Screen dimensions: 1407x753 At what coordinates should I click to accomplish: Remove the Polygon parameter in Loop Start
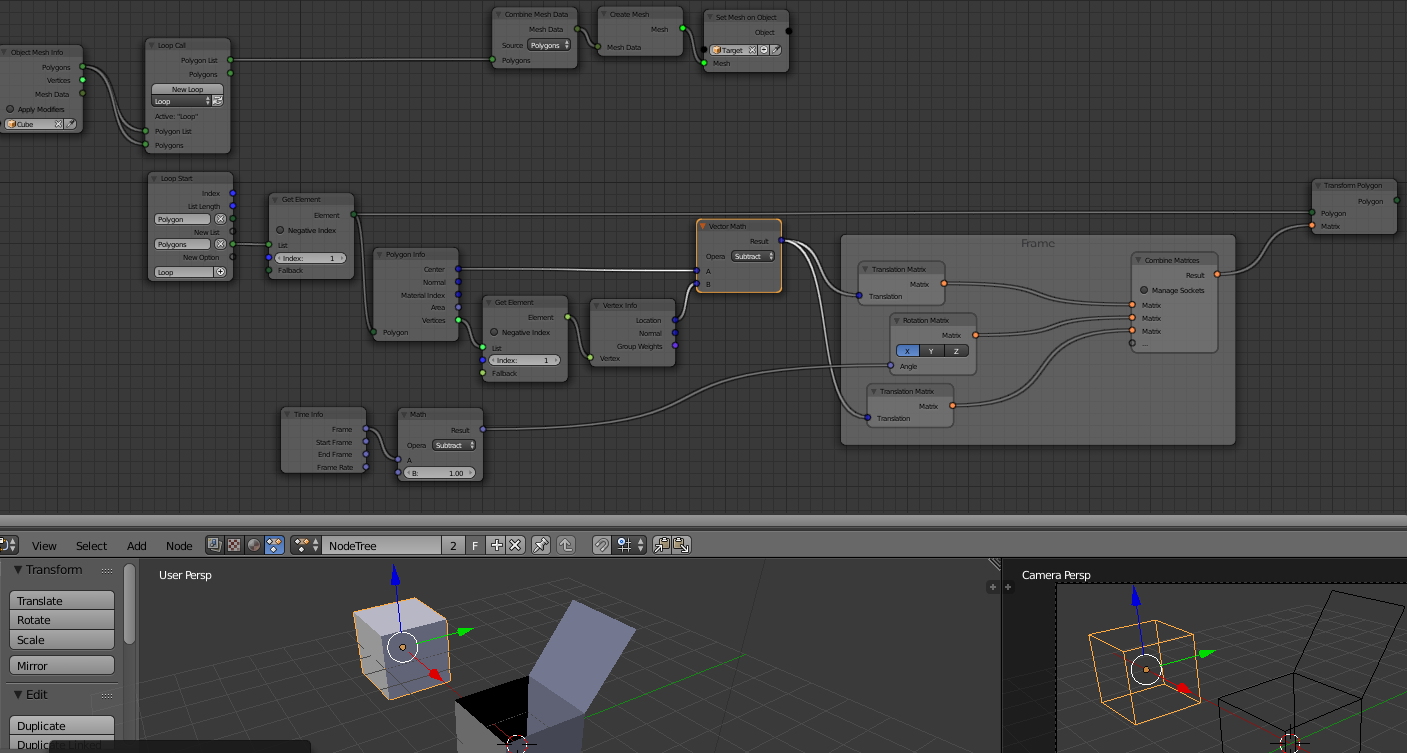(220, 218)
